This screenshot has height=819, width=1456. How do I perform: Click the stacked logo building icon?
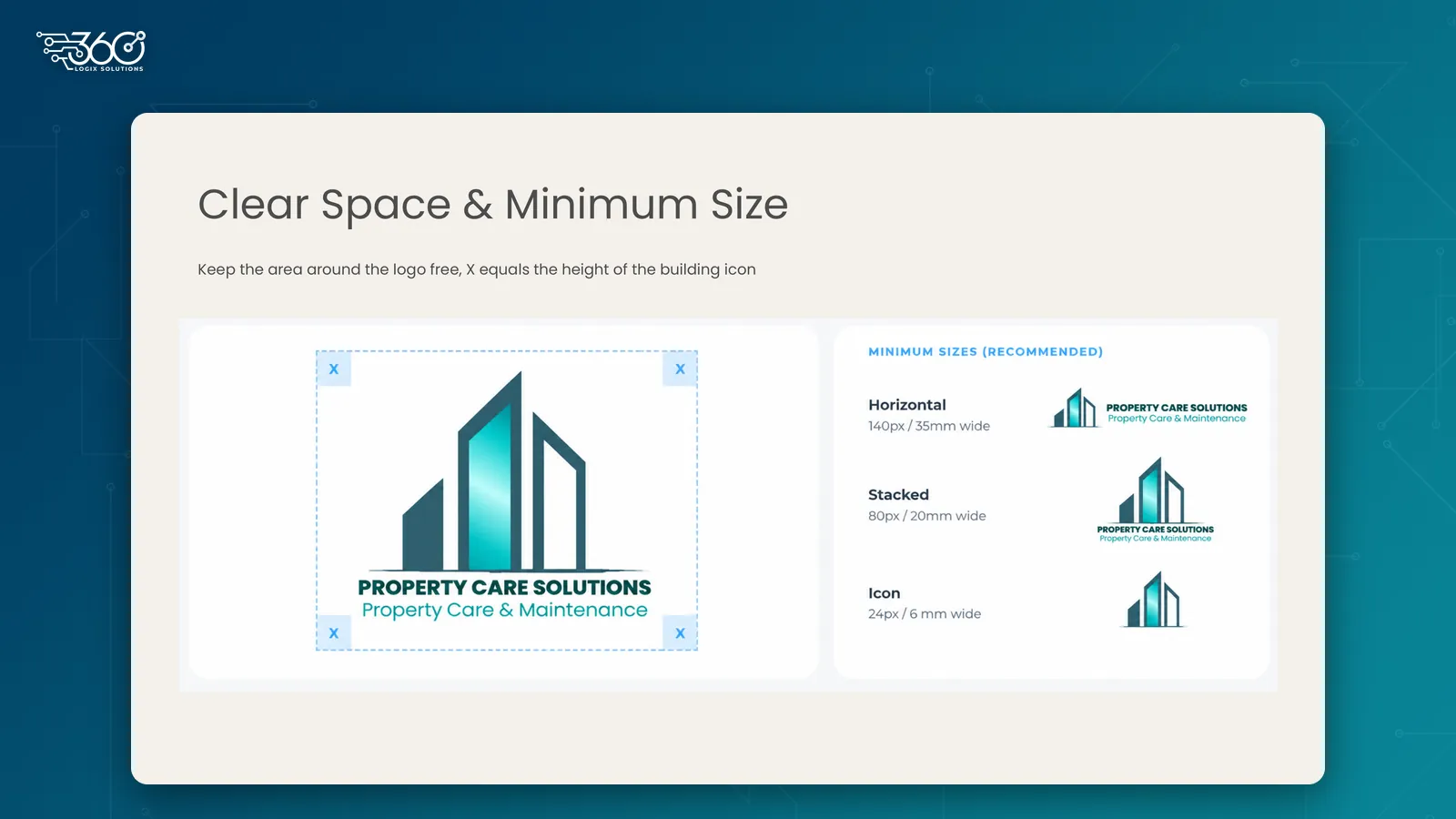click(1152, 490)
